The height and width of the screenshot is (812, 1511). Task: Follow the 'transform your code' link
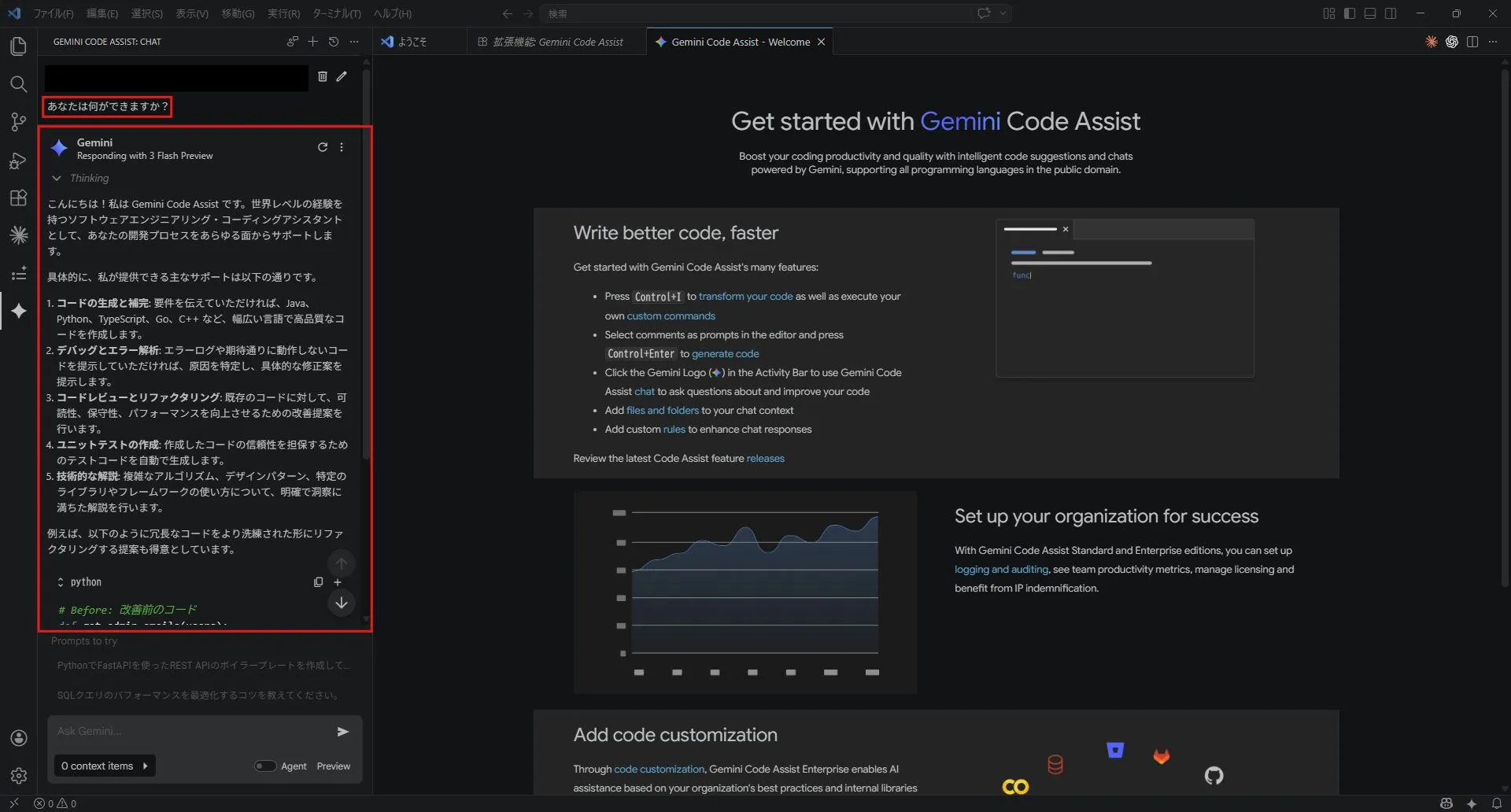745,297
